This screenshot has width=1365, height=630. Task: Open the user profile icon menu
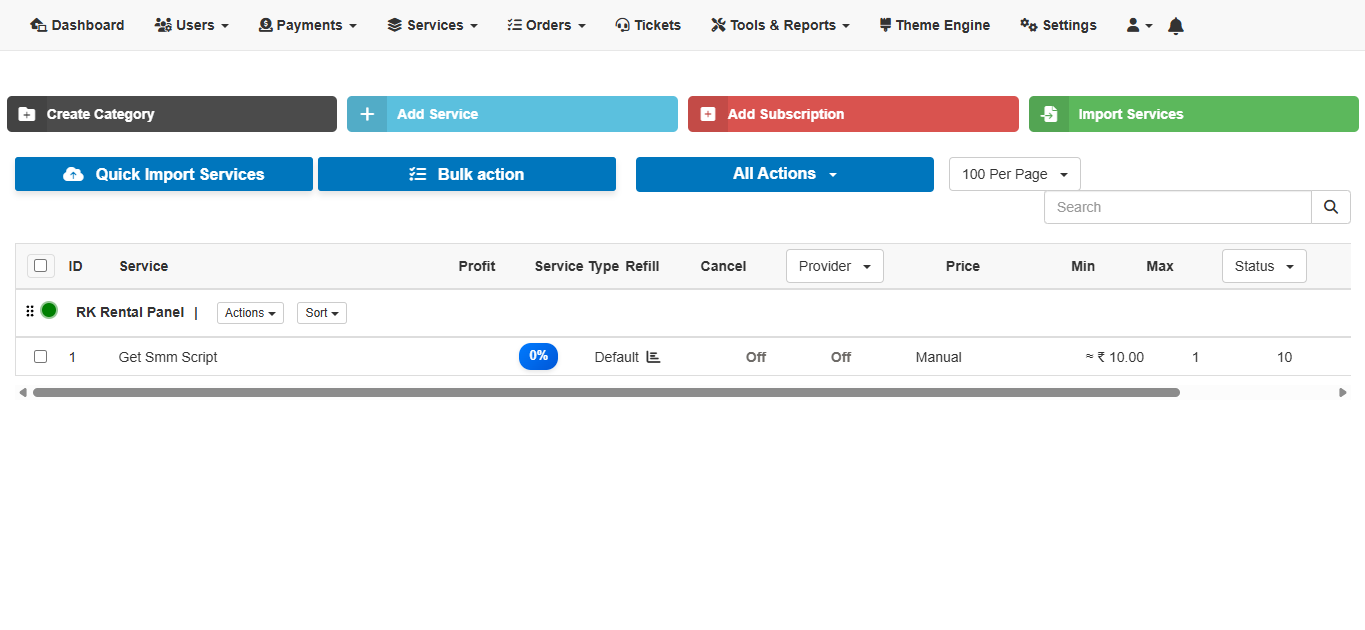(x=1139, y=25)
